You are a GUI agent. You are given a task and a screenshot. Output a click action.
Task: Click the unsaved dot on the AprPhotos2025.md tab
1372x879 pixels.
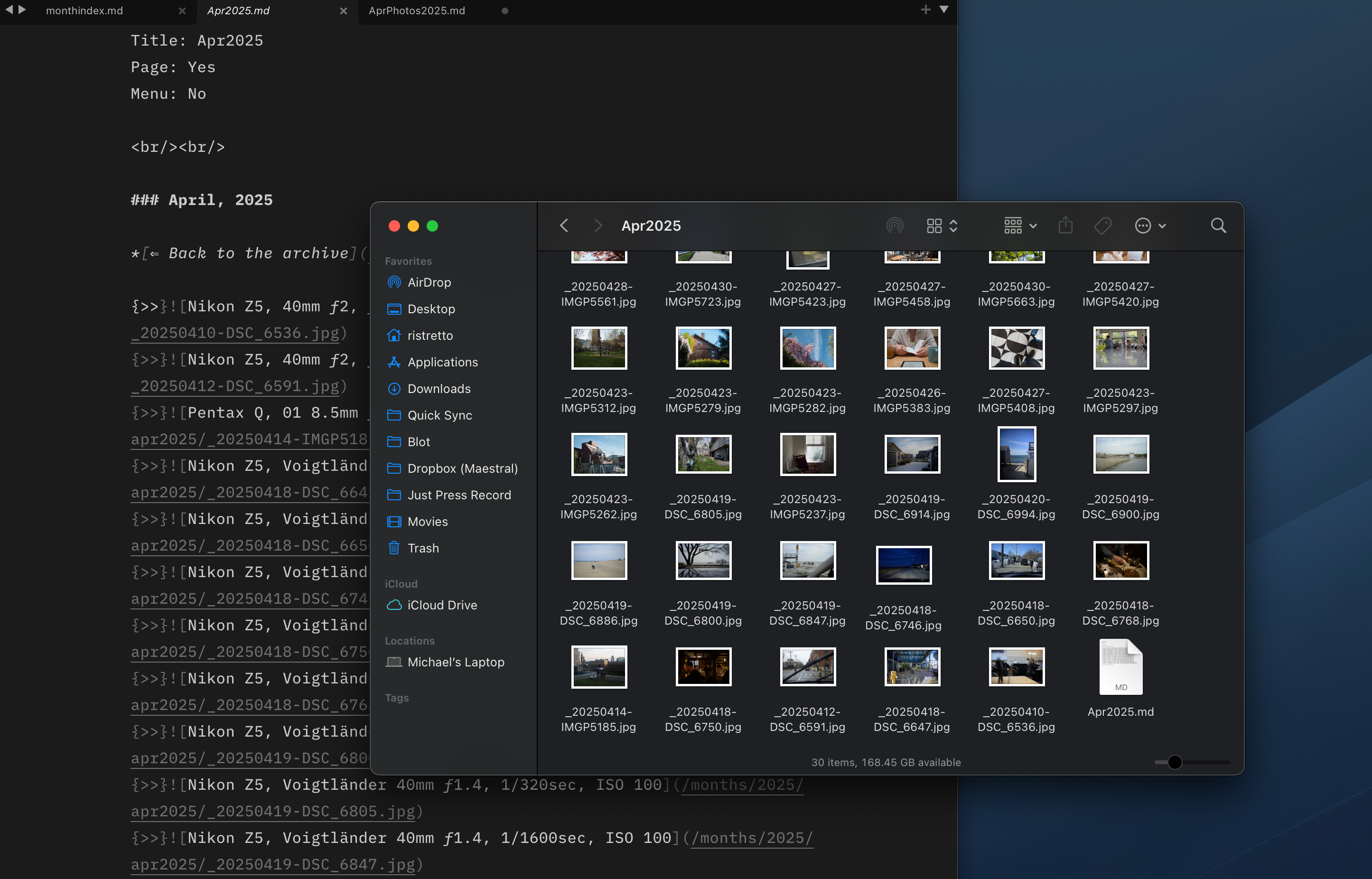[x=504, y=11]
